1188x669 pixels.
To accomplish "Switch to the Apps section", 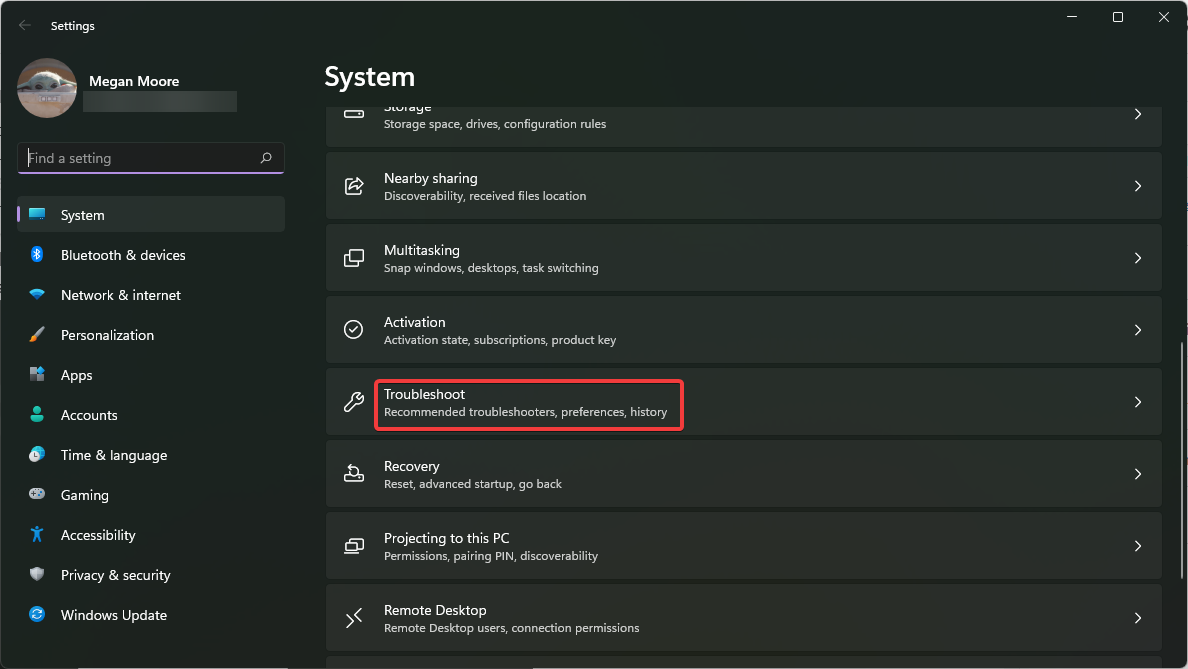I will 75,375.
